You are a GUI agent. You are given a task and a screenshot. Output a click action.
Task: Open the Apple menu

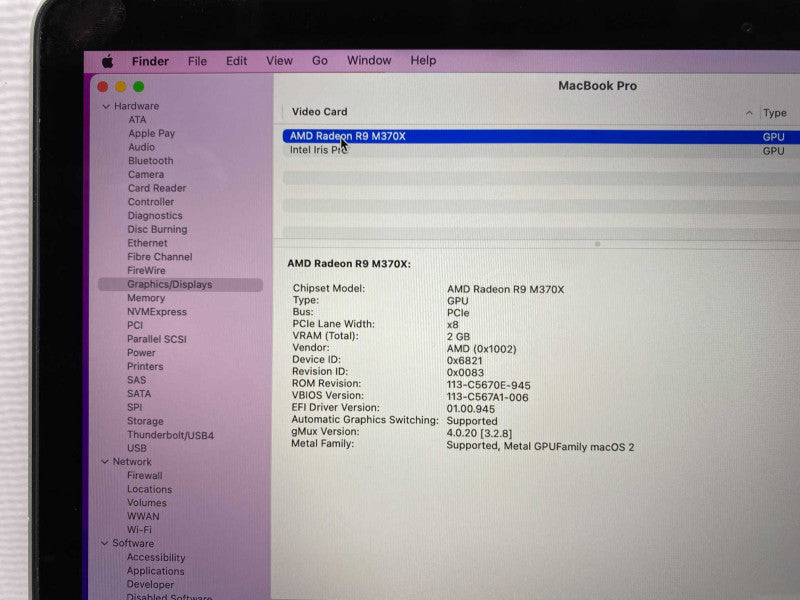tap(108, 62)
